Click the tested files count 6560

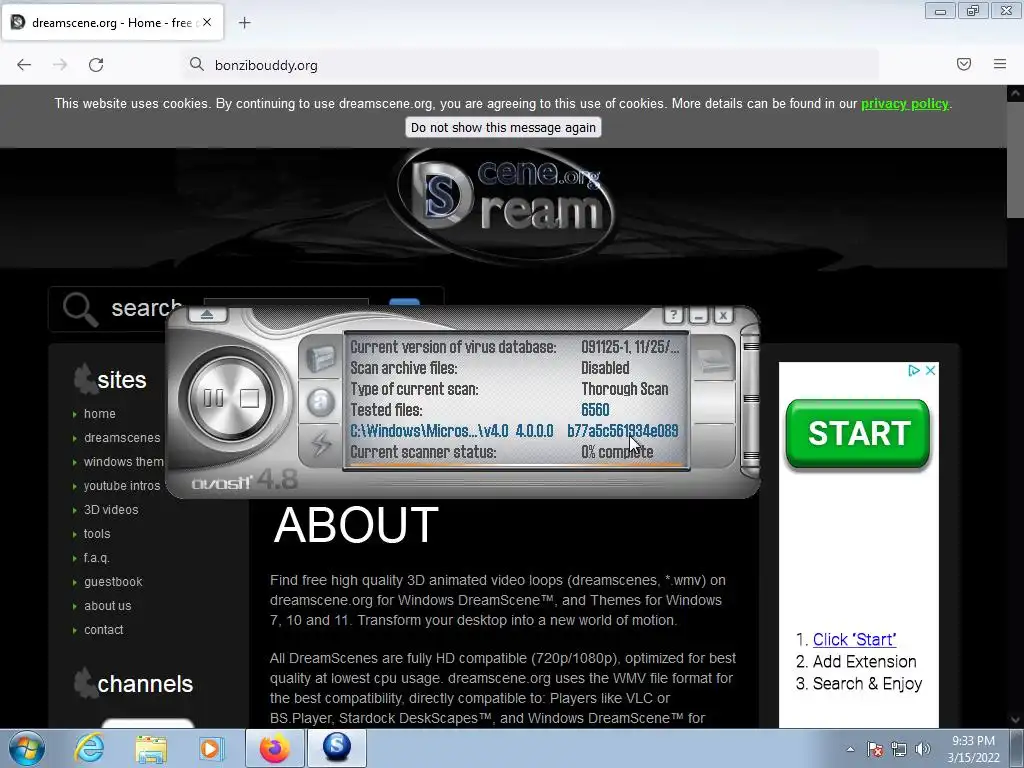pos(595,410)
